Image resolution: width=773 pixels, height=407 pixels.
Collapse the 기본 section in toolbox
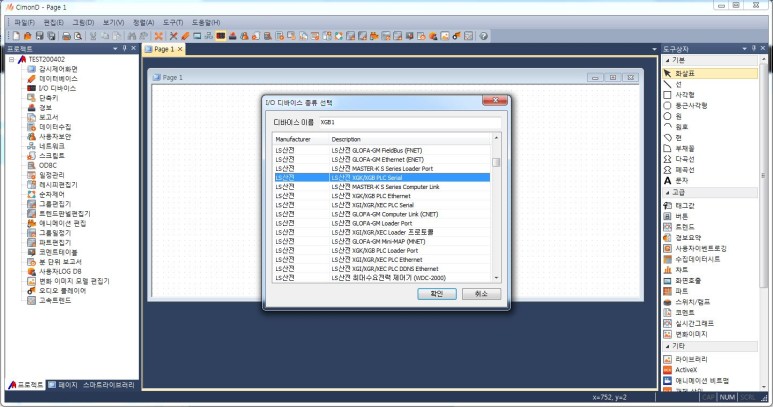click(668, 60)
